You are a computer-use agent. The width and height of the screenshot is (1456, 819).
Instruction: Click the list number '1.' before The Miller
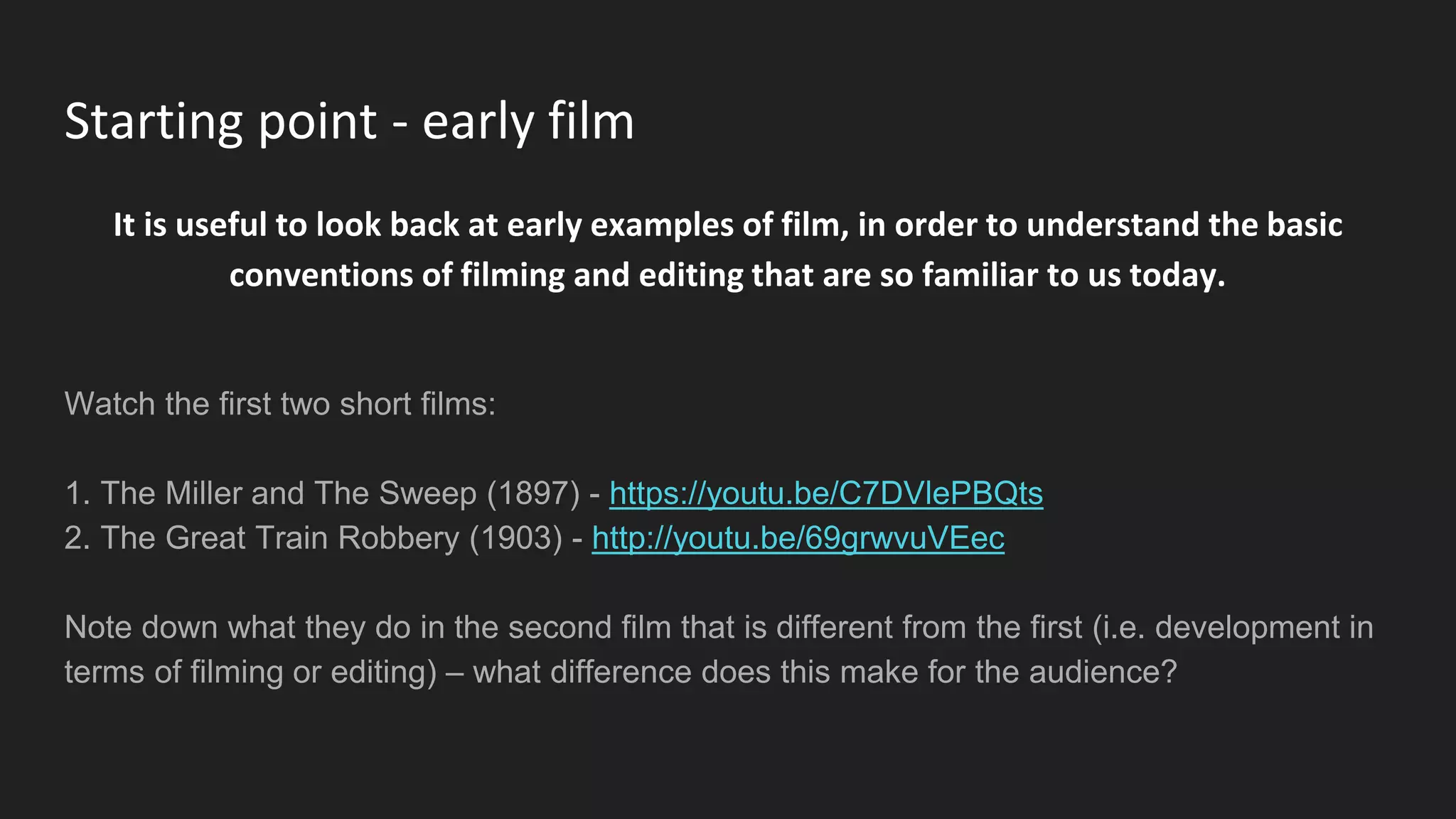(x=77, y=493)
